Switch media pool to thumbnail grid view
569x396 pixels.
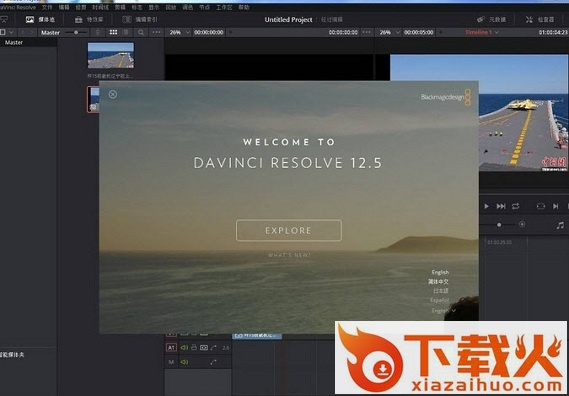tap(113, 32)
